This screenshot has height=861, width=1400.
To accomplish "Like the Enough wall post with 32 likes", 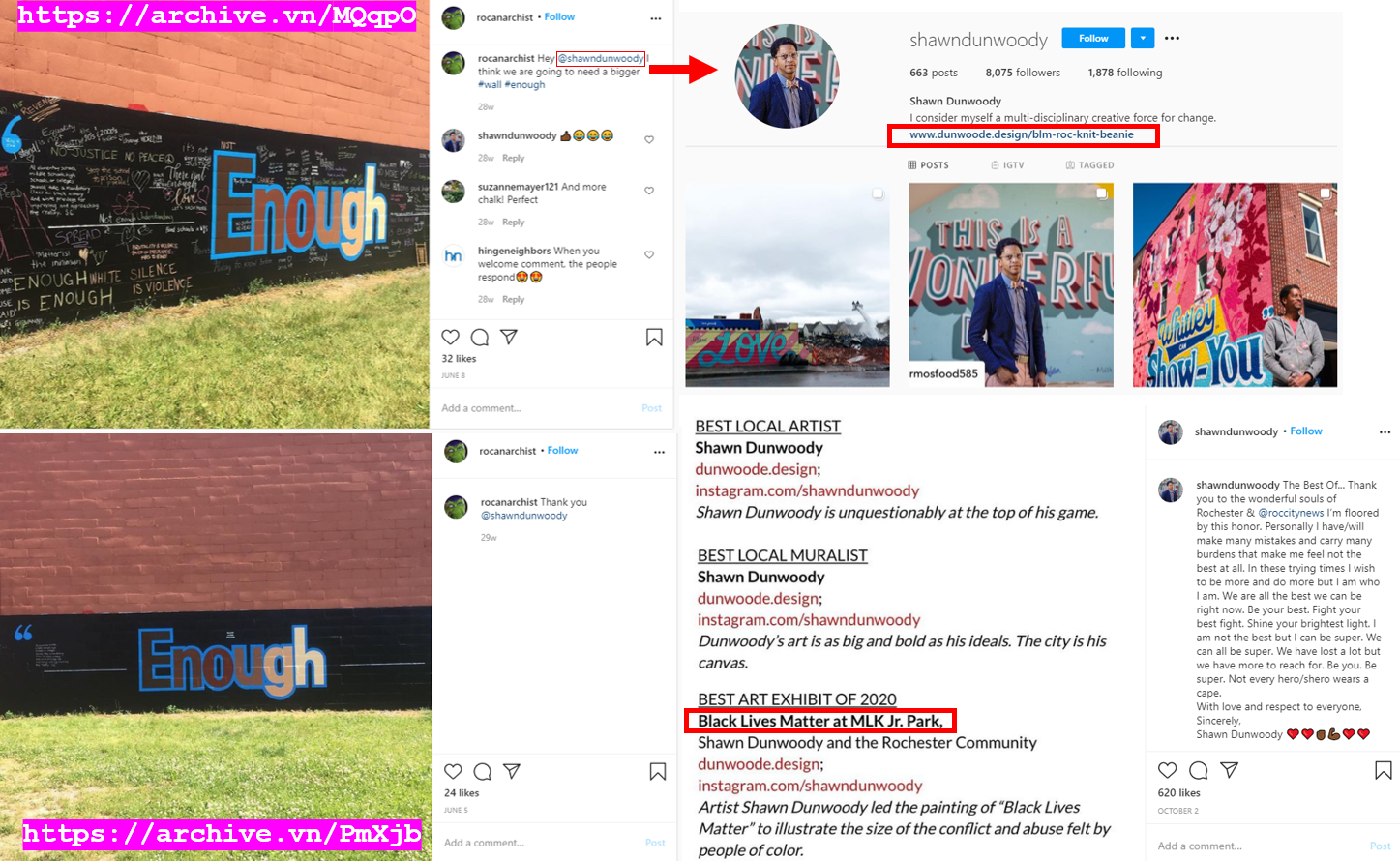I will point(451,338).
